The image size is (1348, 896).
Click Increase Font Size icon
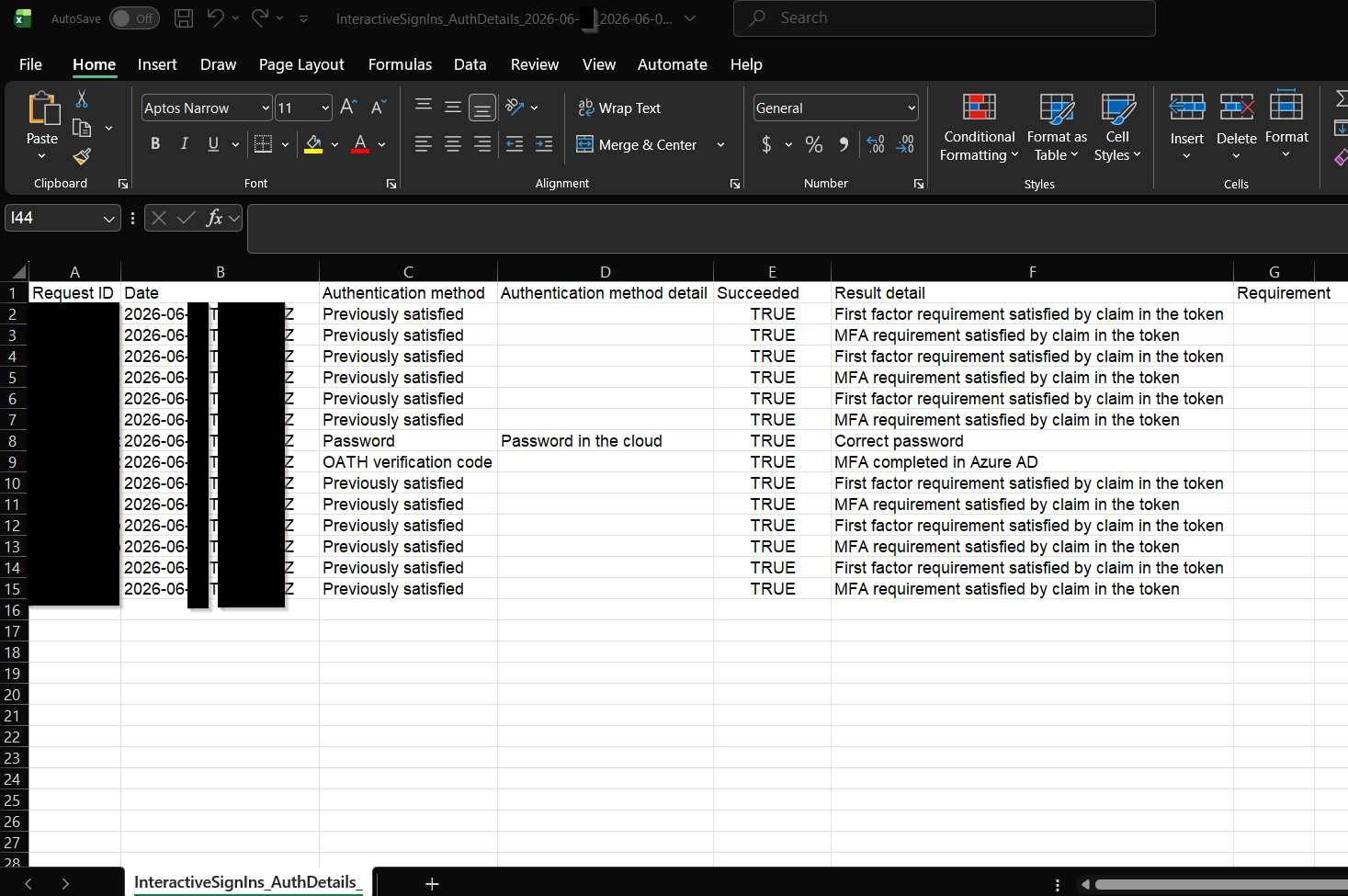tap(348, 107)
